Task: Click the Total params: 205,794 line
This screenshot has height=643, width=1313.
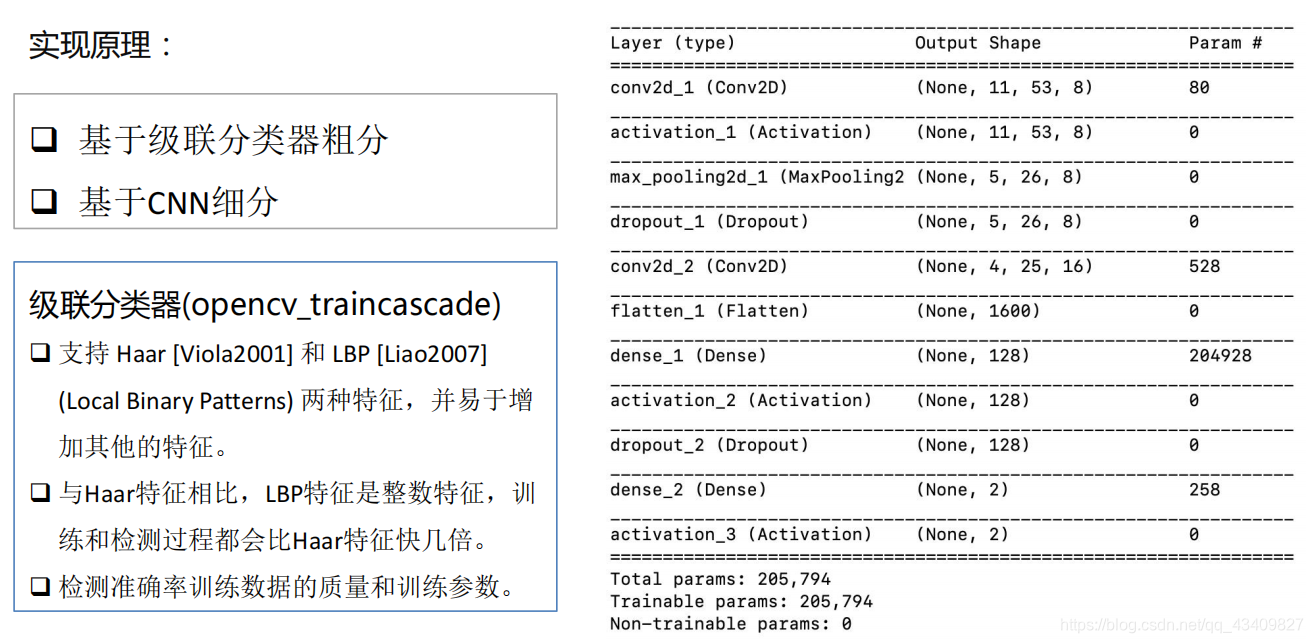Action: pos(720,579)
